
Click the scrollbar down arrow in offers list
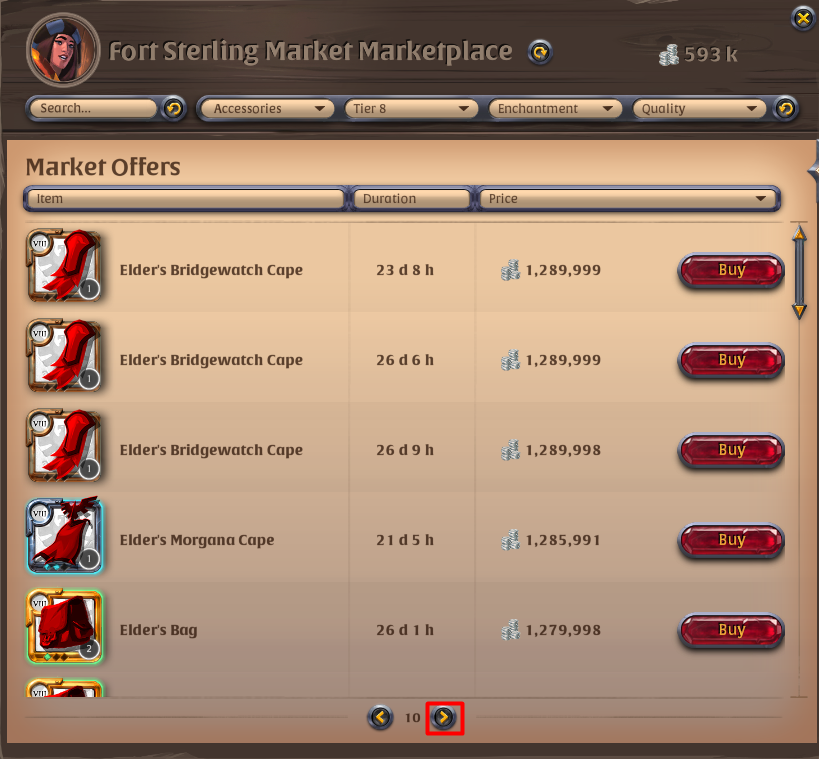799,311
